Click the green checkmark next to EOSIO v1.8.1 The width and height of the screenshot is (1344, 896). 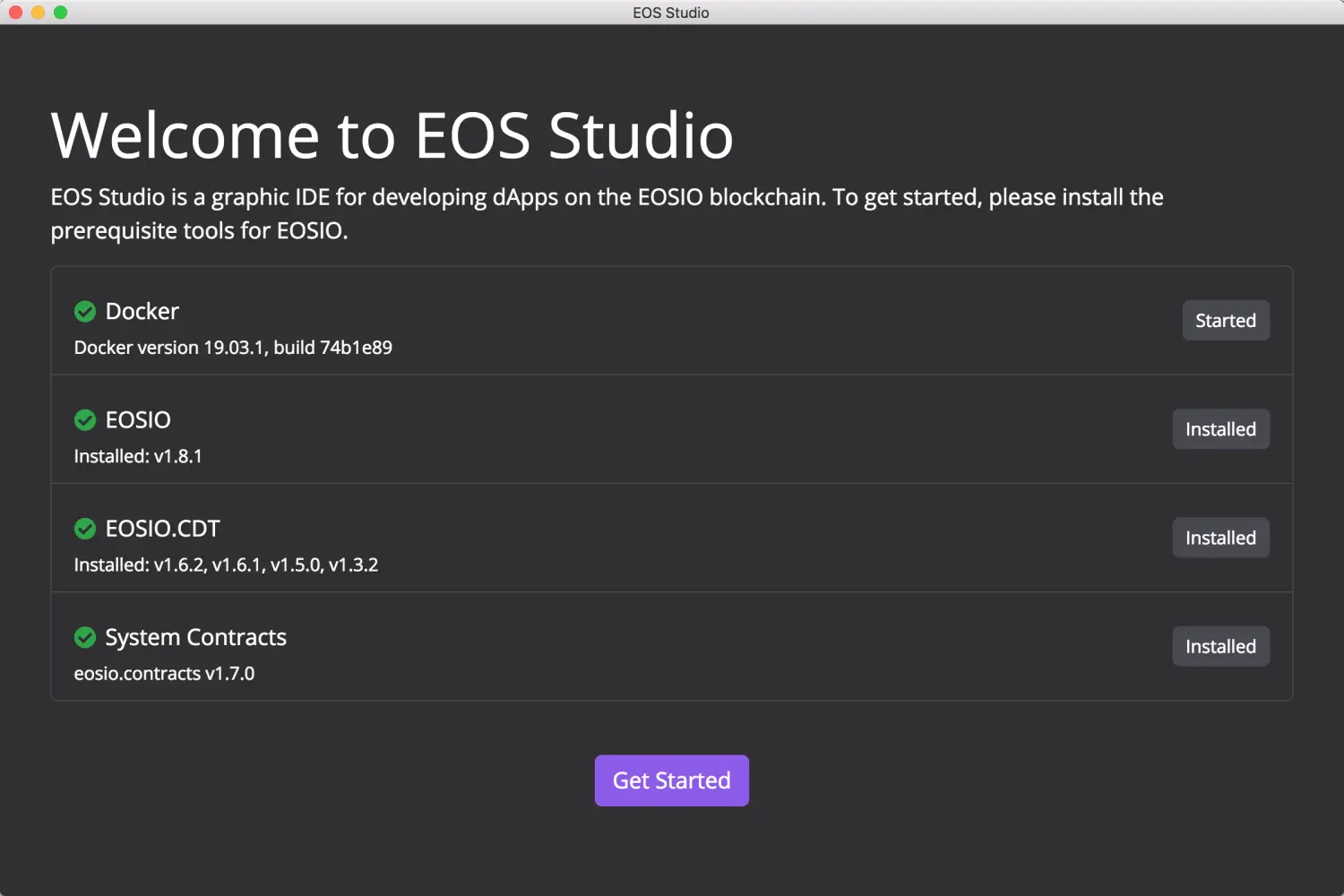(85, 420)
